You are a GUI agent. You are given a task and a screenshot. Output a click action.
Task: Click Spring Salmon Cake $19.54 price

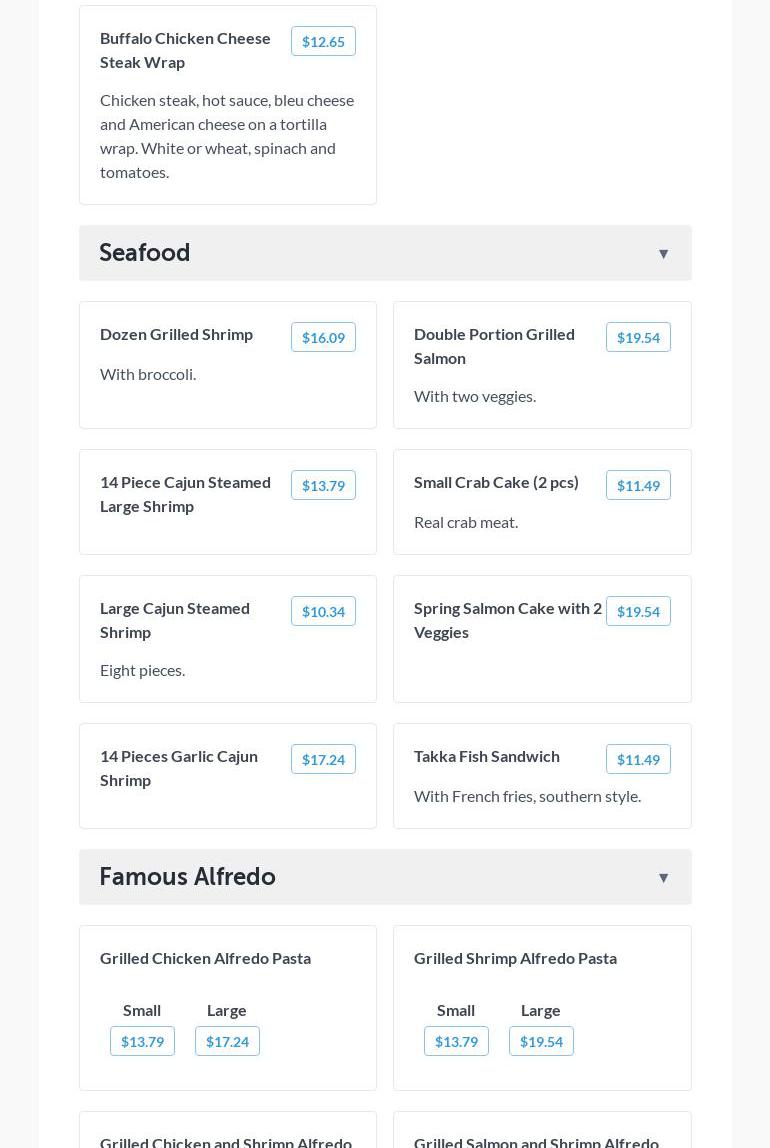coord(637,611)
